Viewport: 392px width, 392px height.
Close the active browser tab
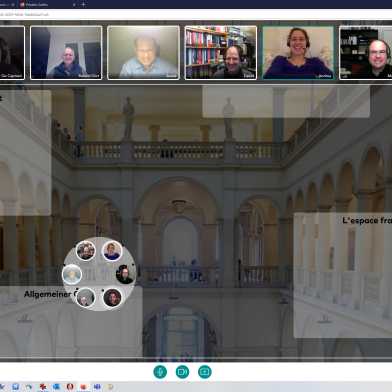click(x=74, y=5)
